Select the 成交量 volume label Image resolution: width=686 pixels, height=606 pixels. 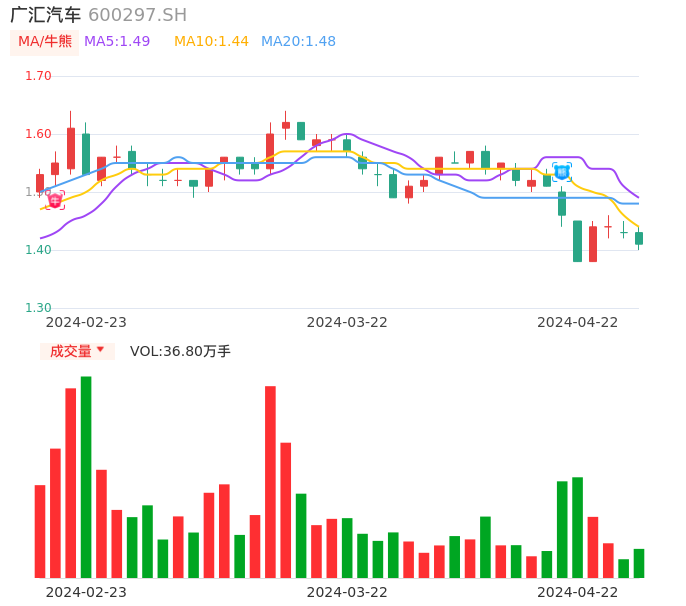point(70,351)
